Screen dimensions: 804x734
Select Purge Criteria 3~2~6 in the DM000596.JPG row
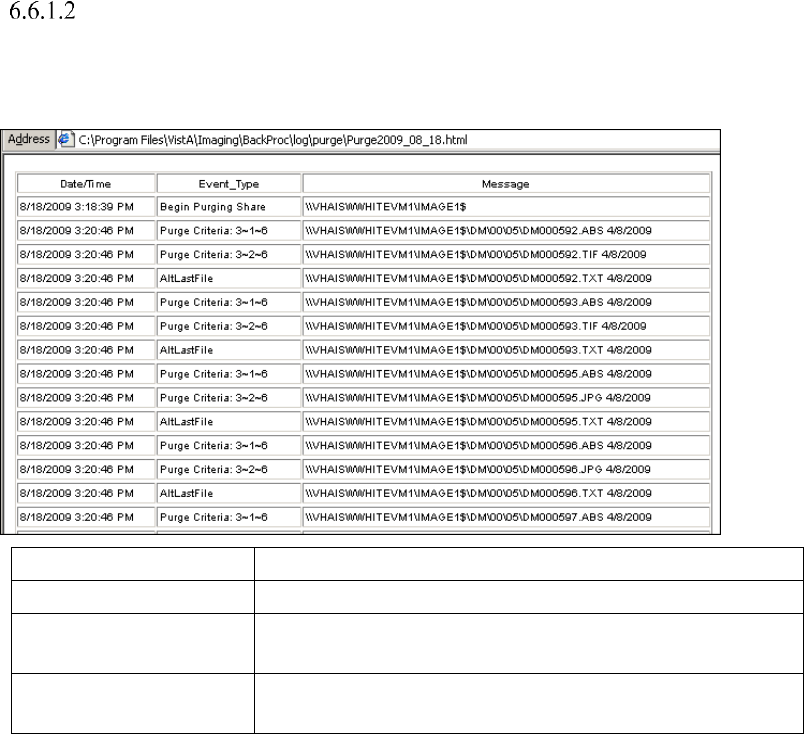pos(229,469)
